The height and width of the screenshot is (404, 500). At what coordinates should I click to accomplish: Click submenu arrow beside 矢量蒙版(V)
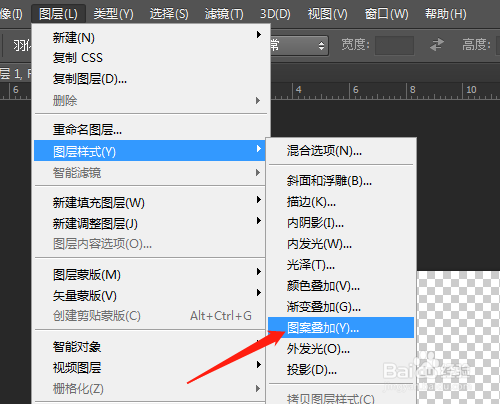tap(259, 292)
